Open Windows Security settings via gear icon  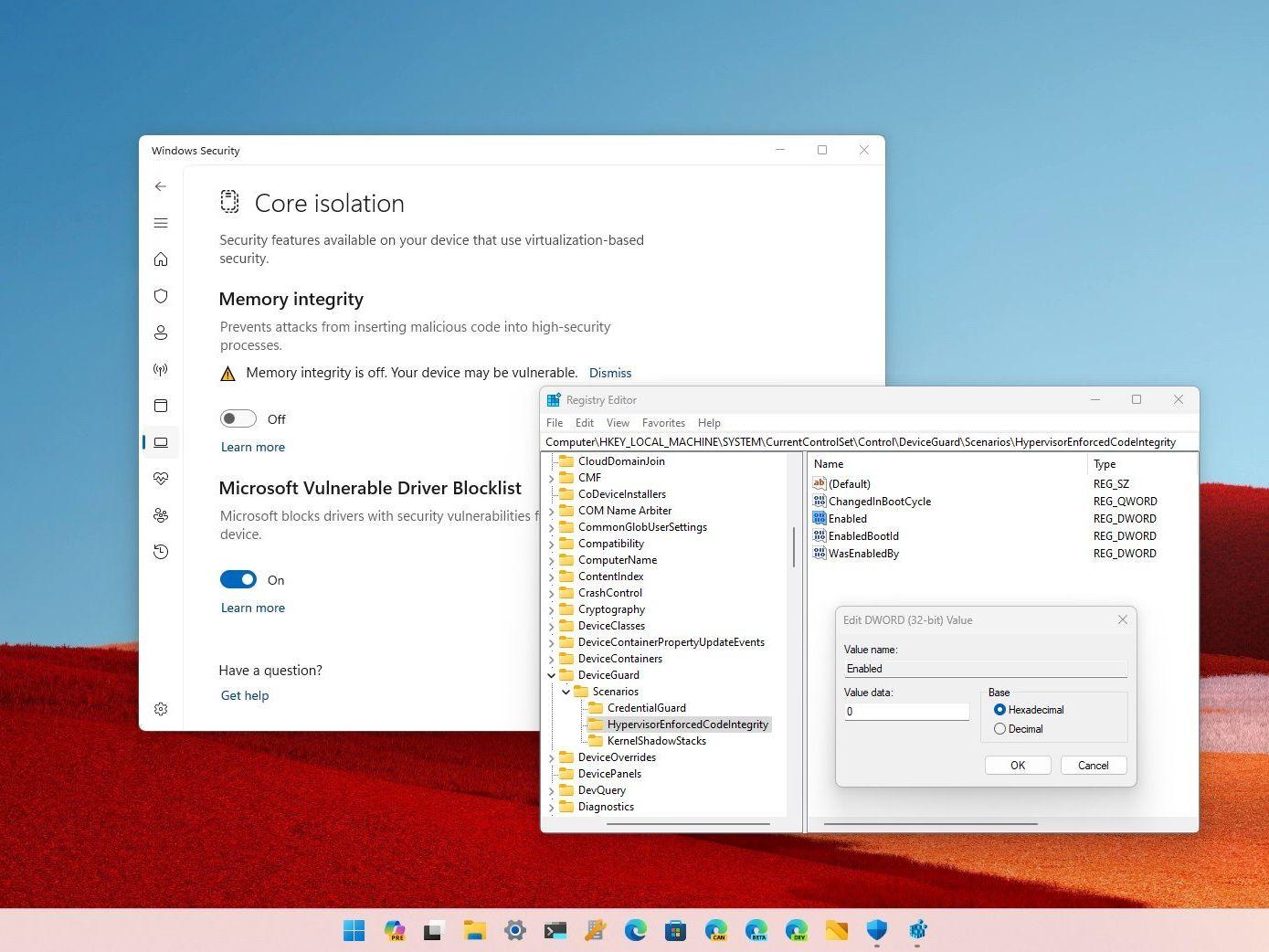point(161,709)
